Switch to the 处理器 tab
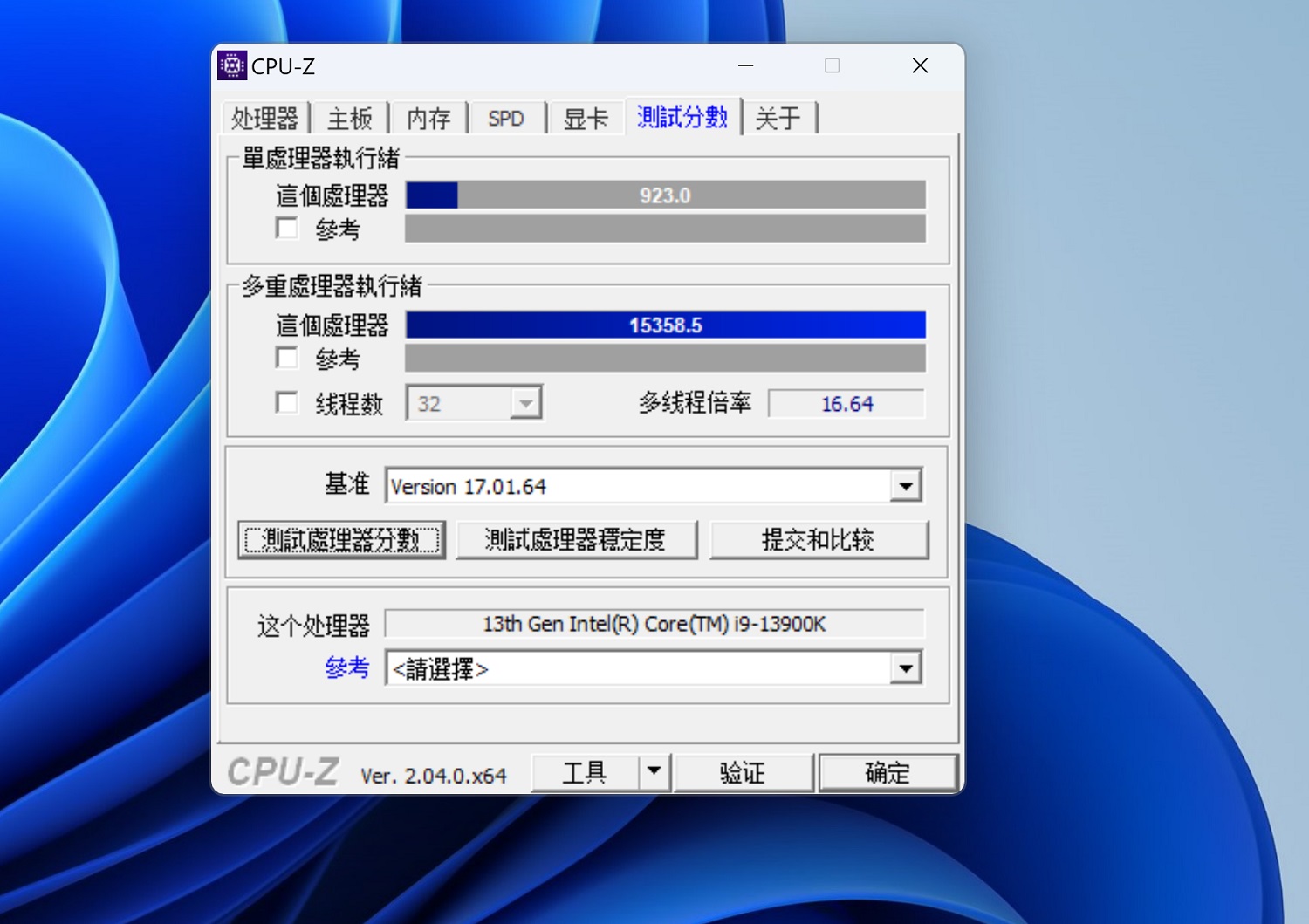This screenshot has height=924, width=1309. pos(264,118)
